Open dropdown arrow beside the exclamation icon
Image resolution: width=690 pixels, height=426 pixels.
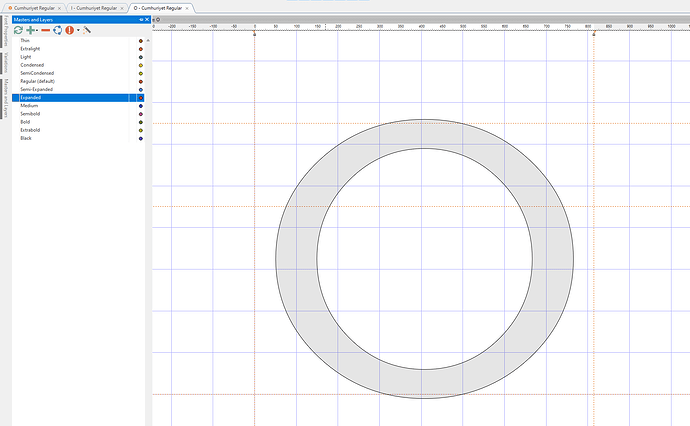pyautogui.click(x=78, y=31)
